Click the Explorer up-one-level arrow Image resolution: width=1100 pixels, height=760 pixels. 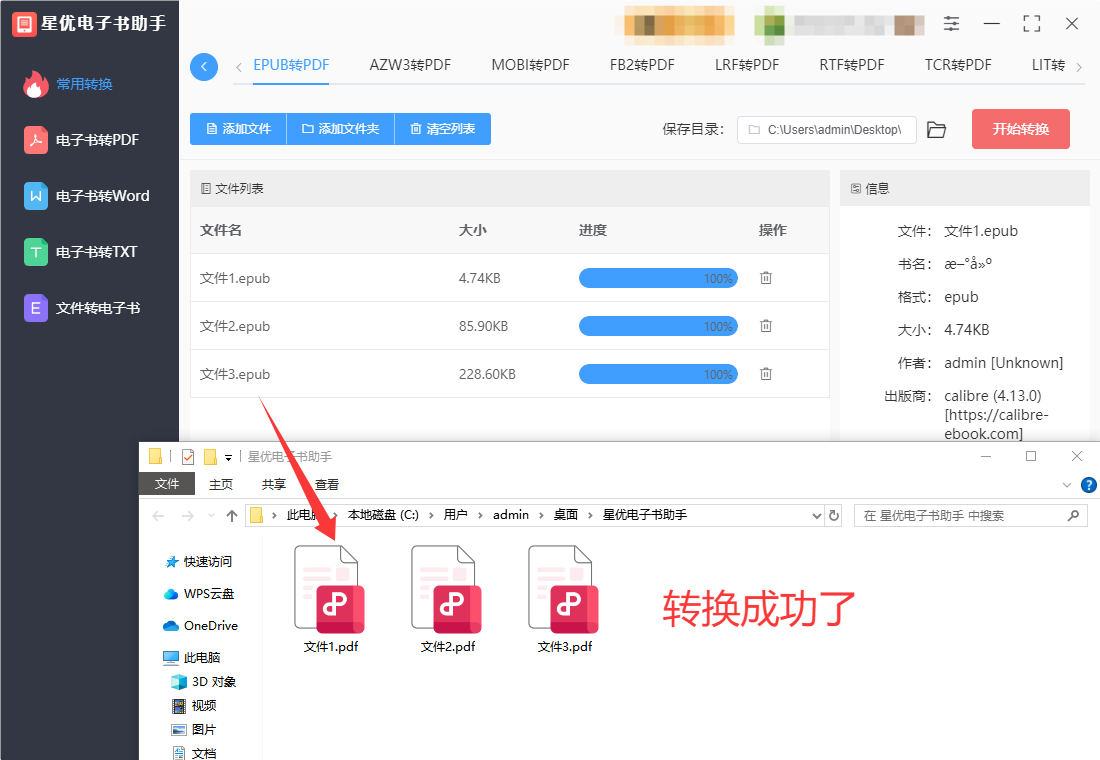click(x=232, y=516)
